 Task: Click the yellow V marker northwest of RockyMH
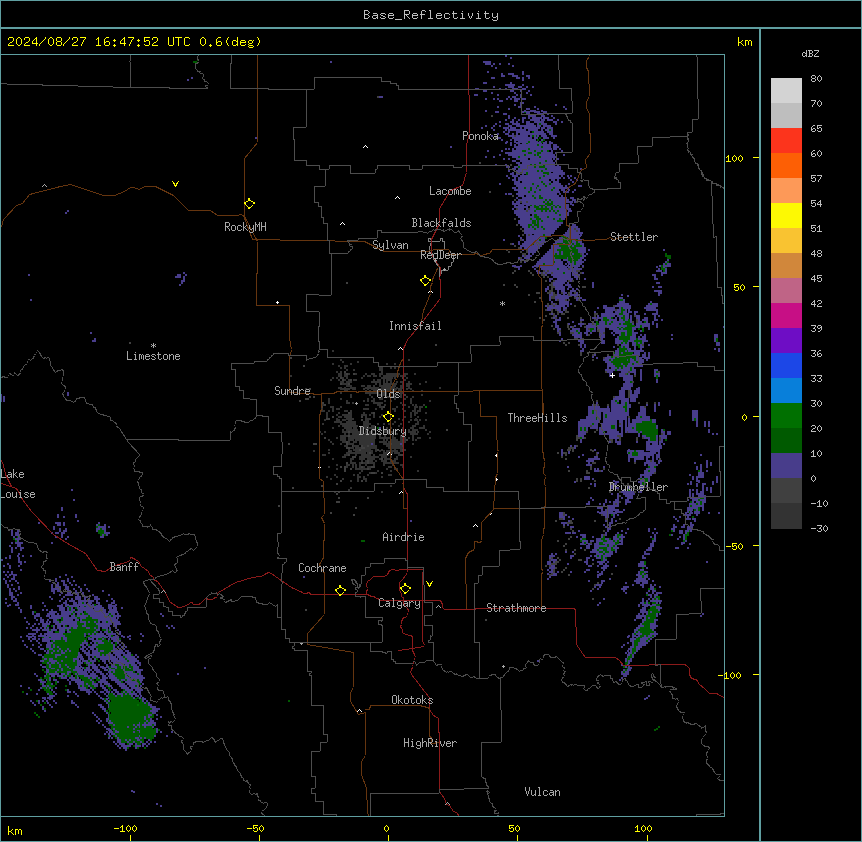(175, 184)
